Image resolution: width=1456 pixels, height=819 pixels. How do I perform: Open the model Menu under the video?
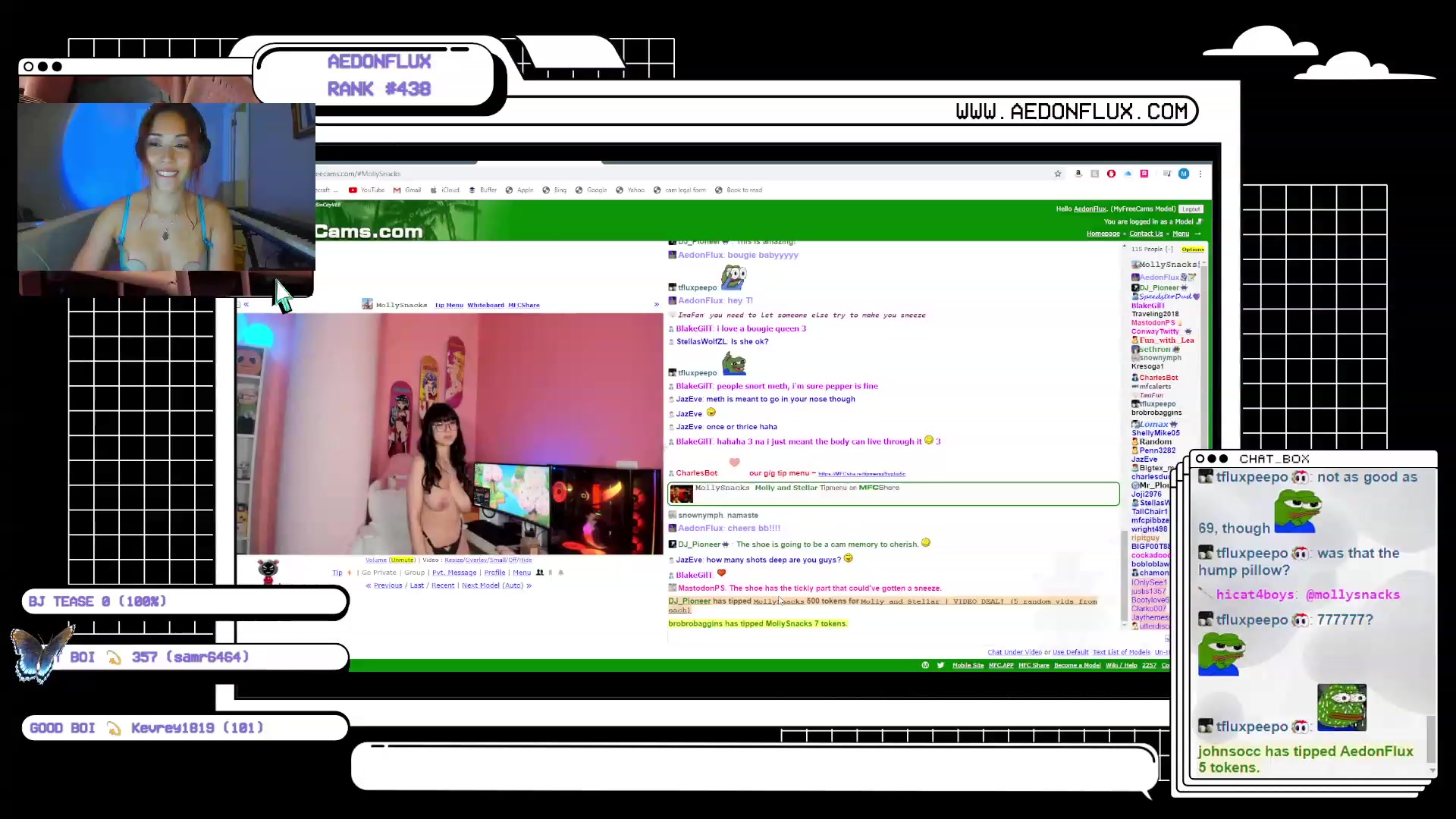click(522, 573)
